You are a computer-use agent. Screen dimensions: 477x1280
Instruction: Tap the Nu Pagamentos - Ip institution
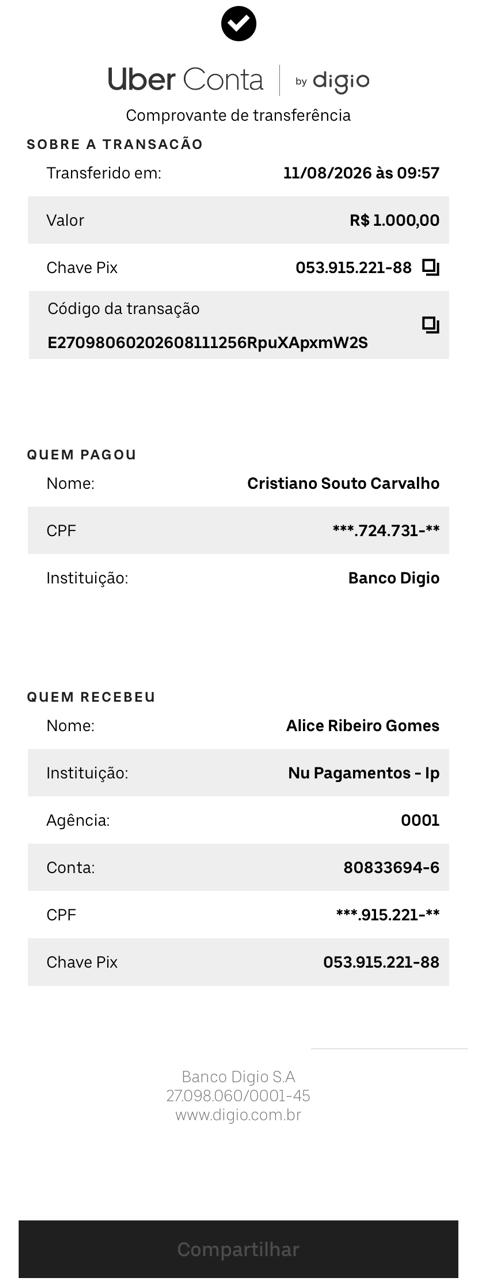point(364,773)
